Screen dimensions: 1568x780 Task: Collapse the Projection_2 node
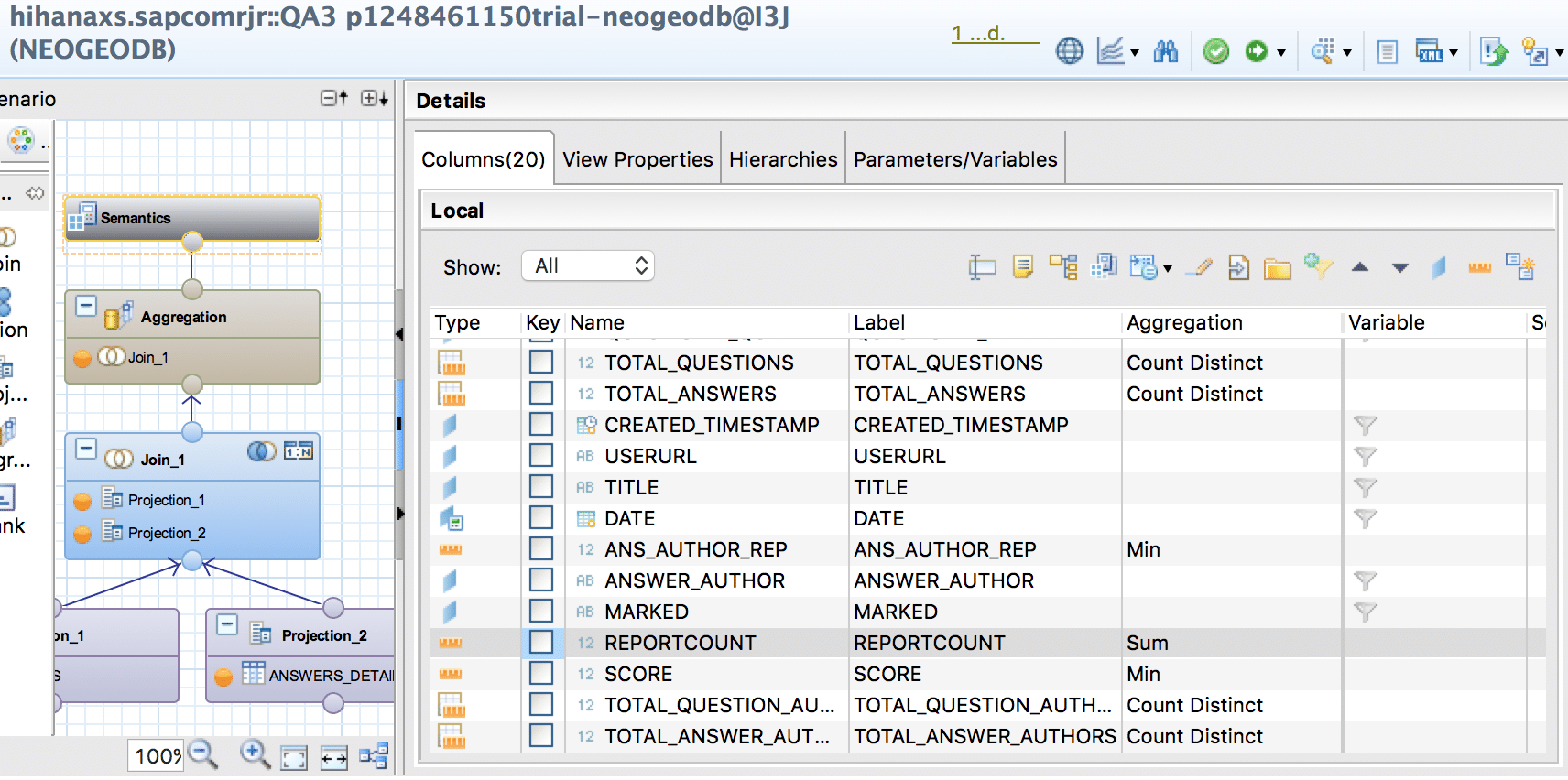(227, 624)
